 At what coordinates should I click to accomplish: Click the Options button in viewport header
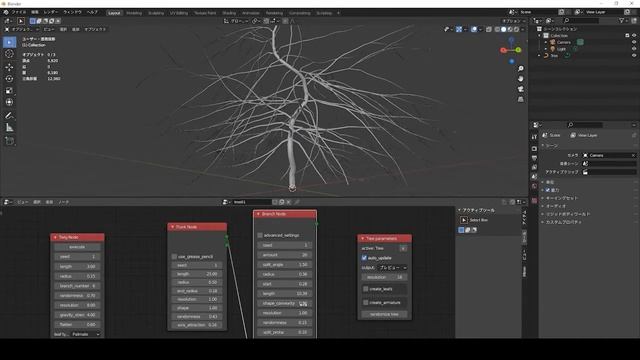[513, 21]
